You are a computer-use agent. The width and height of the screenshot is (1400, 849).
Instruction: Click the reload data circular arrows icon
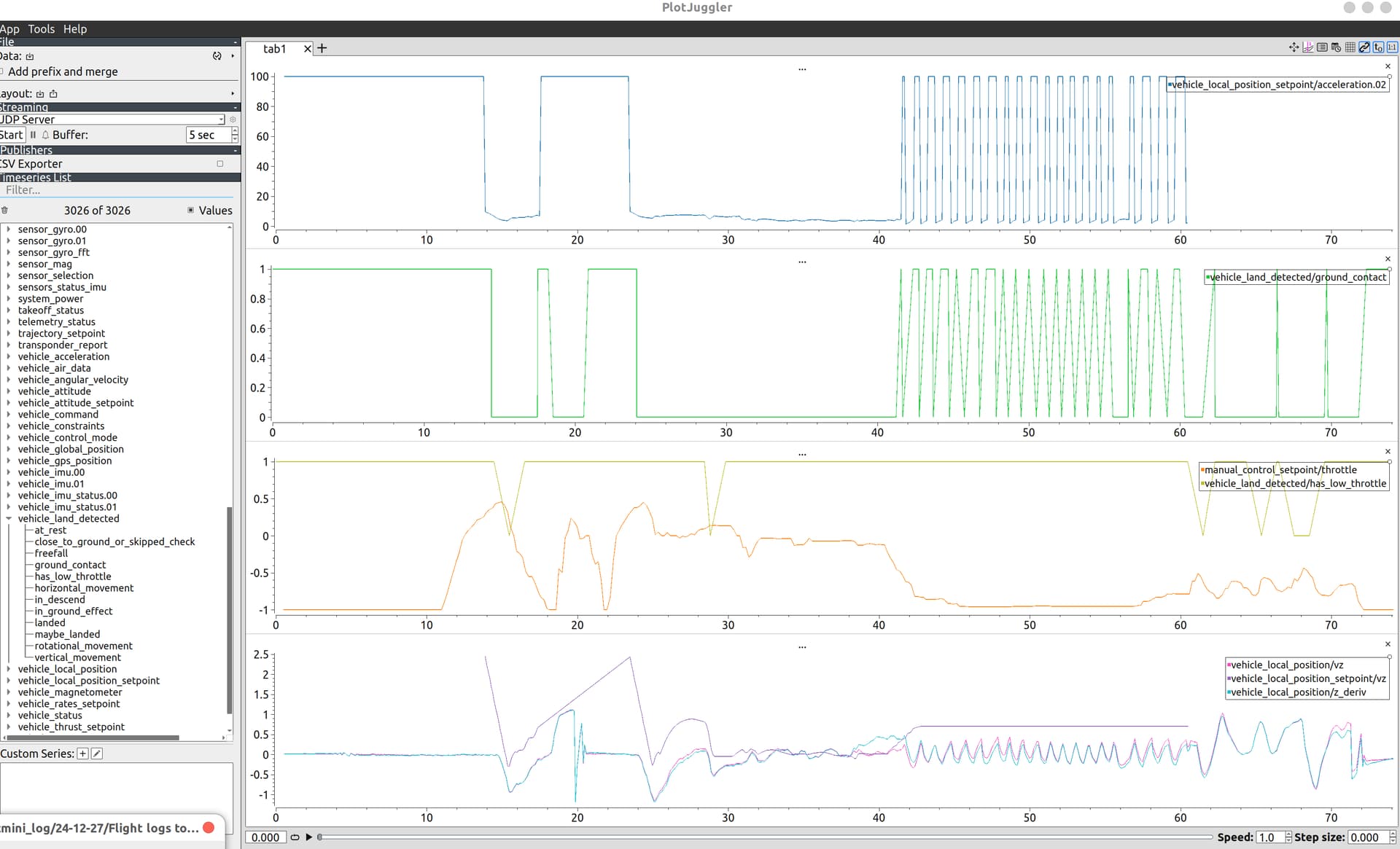pos(217,56)
